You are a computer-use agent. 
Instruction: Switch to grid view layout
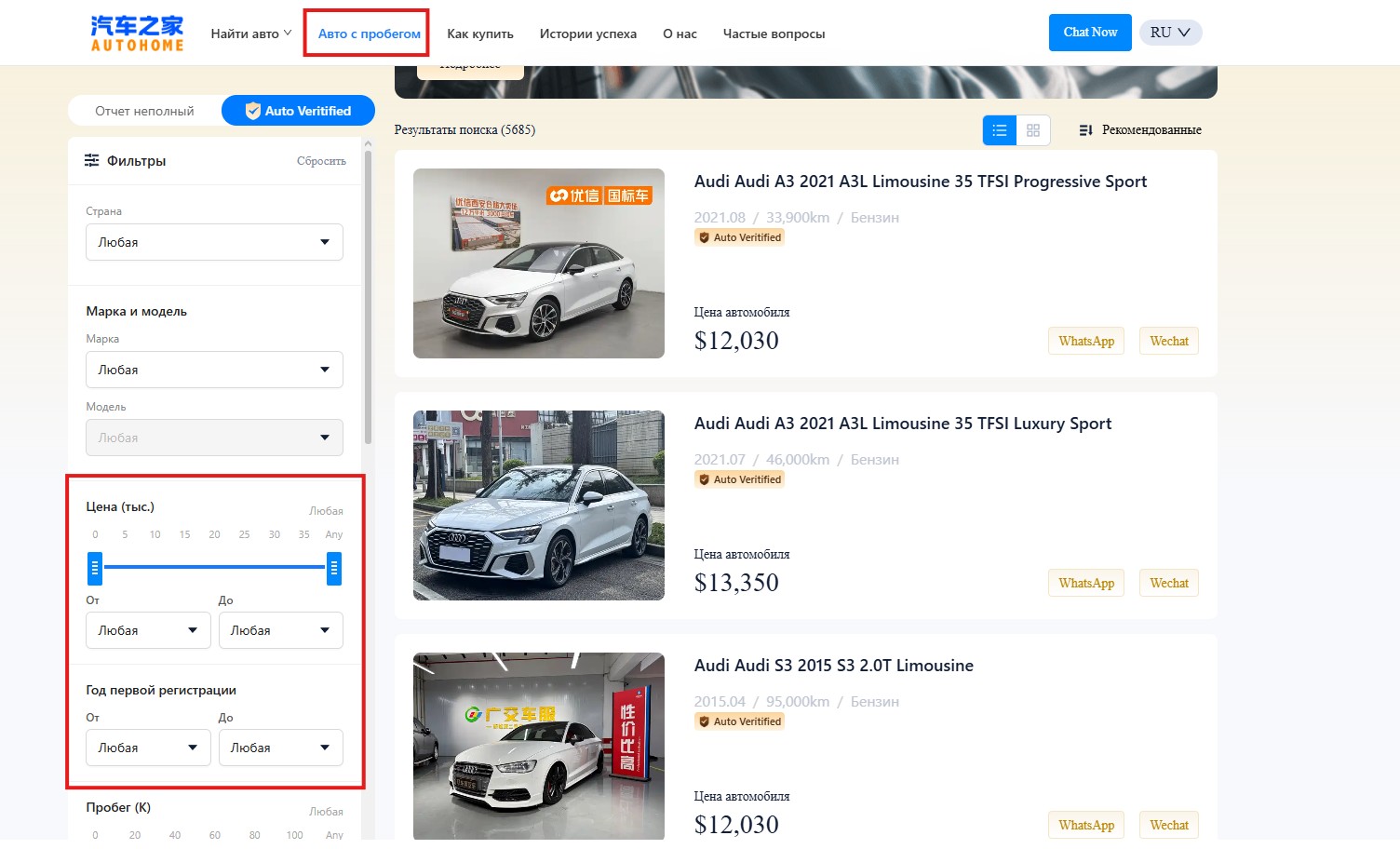[1033, 130]
